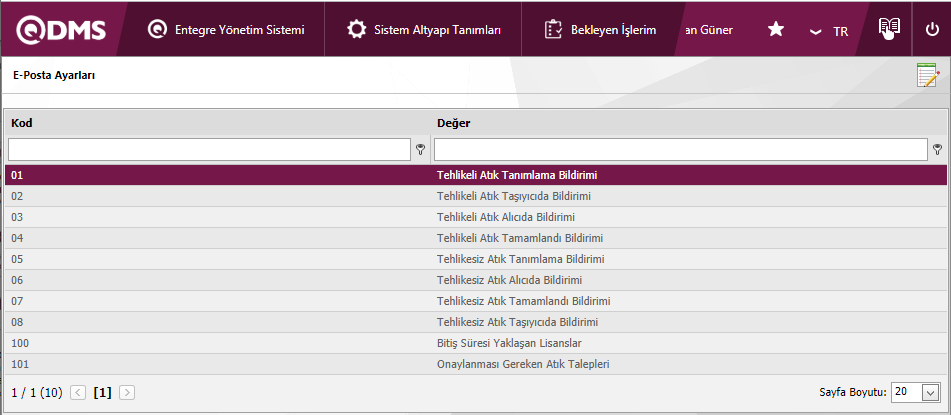951x415 pixels.
Task: Open Entegre Yönetim Sistemi menu
Action: [x=225, y=30]
